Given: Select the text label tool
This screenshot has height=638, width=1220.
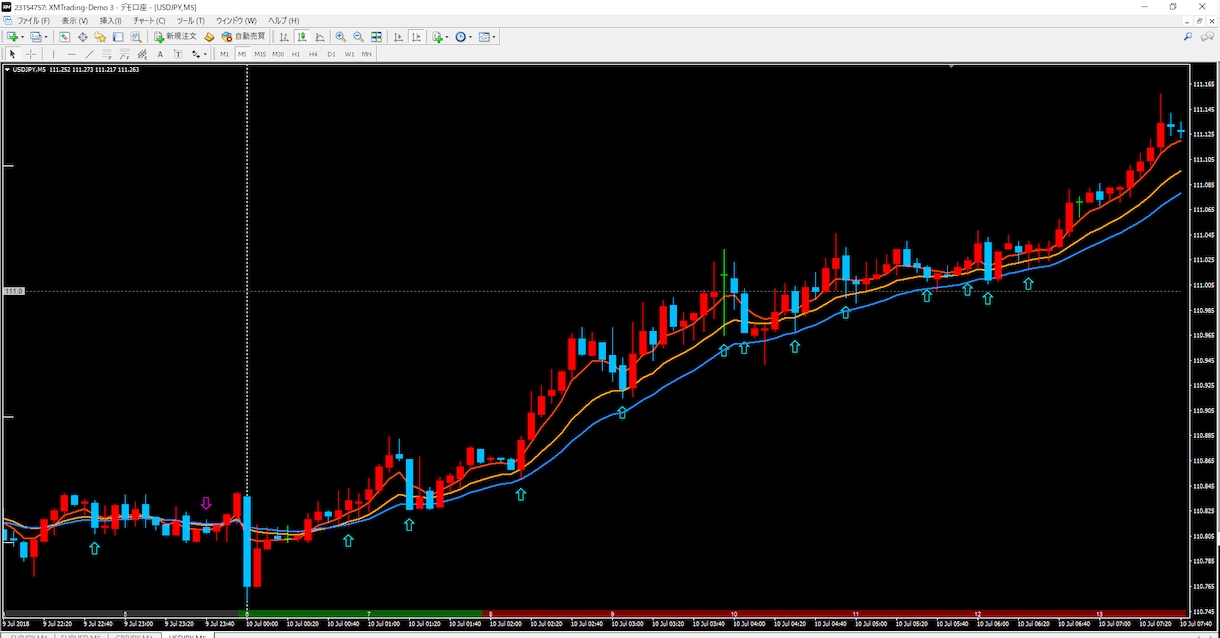Looking at the screenshot, I should coord(160,54).
